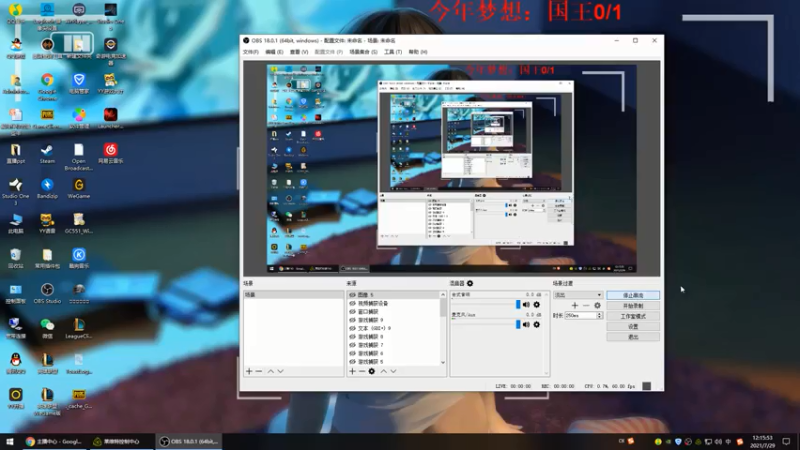Remove selected source with minus icon

[362, 371]
